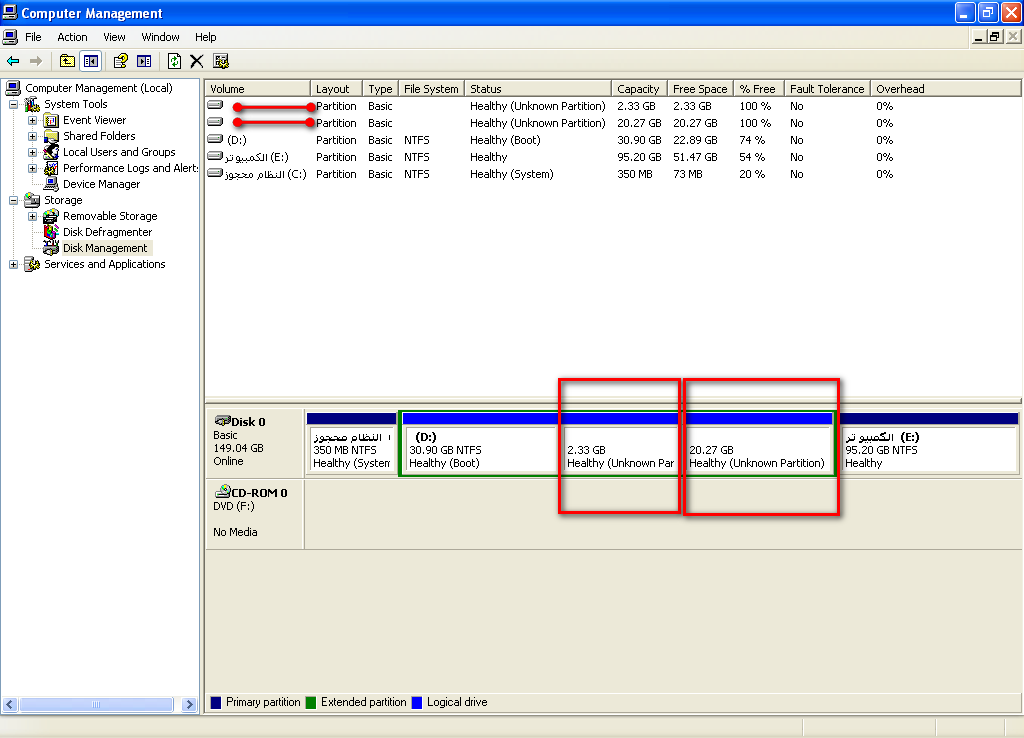
Task: Click the Up one level folder icon
Action: 67,61
